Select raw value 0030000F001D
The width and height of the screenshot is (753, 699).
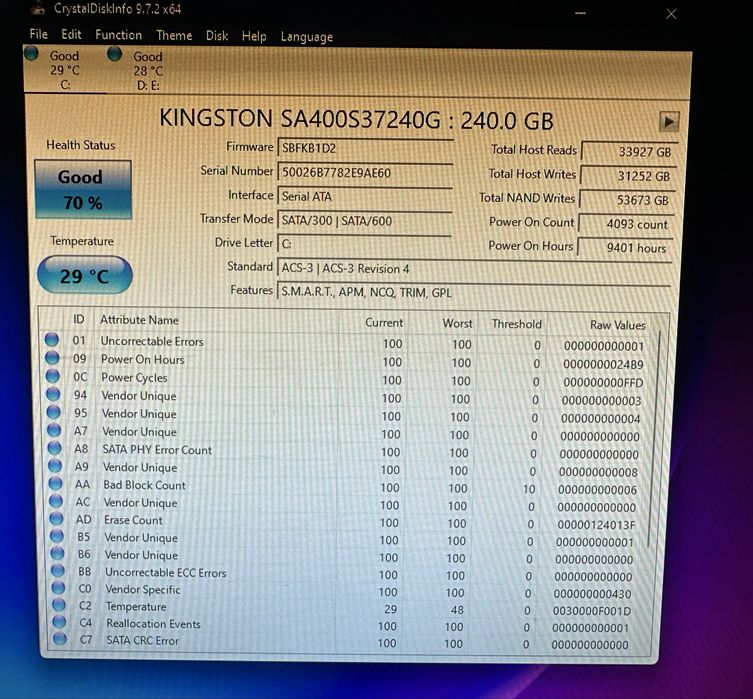(x=592, y=611)
